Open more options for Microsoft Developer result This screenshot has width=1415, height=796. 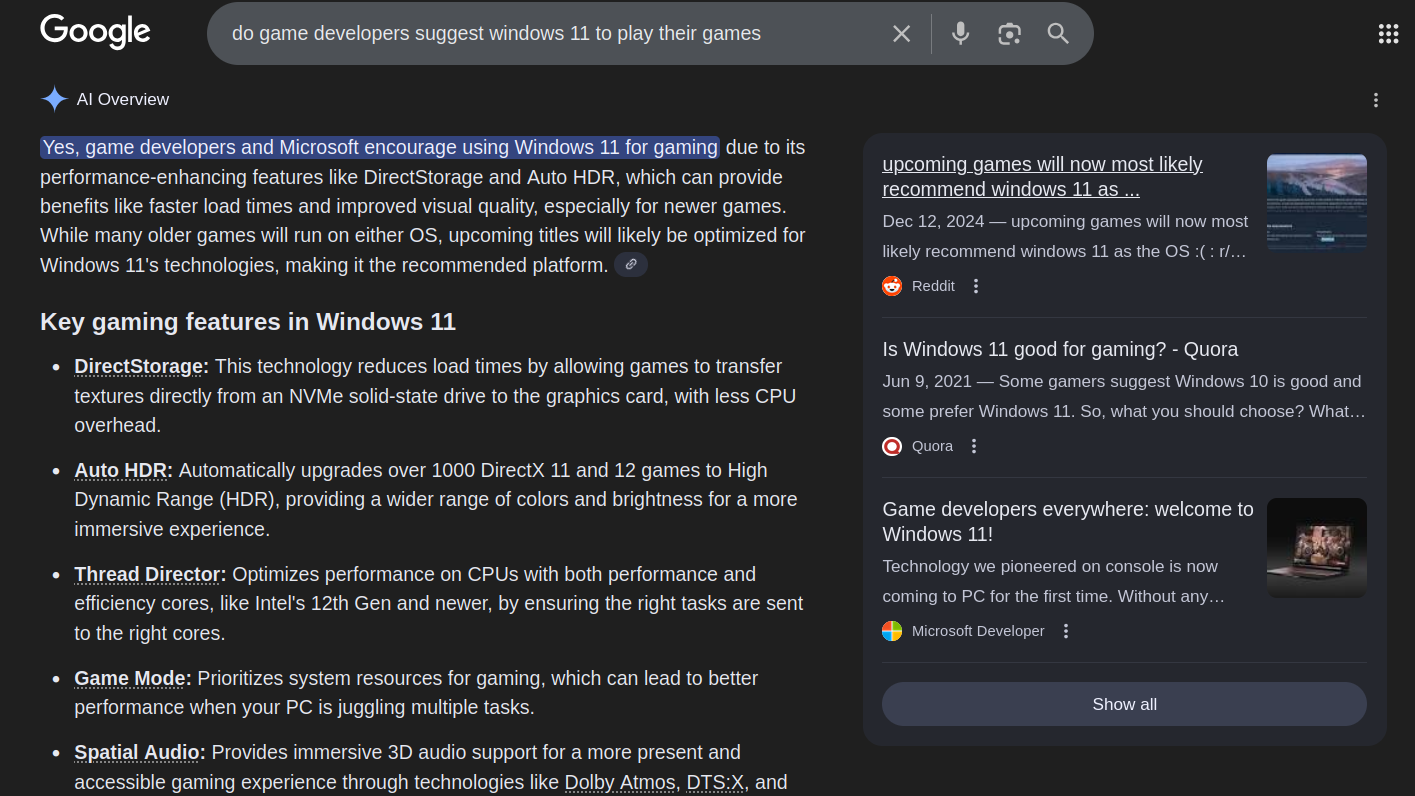pyautogui.click(x=1066, y=631)
